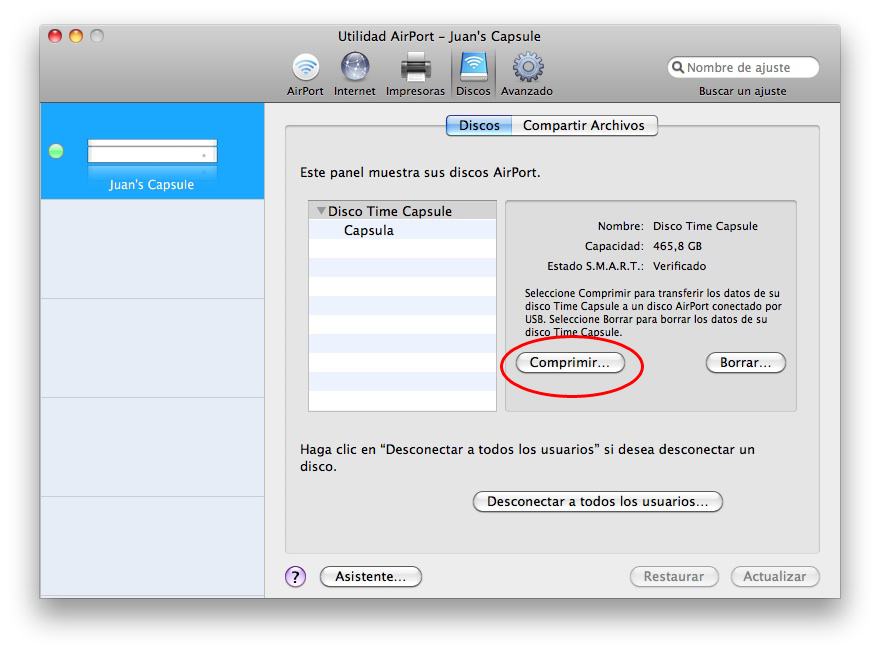
Task: Focus the Nombre de ajuste search field
Action: tap(743, 67)
